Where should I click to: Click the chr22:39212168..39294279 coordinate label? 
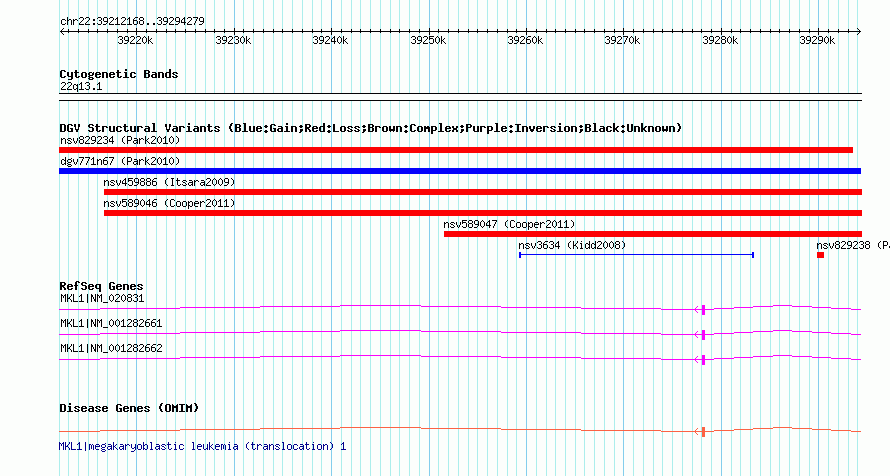coord(132,22)
